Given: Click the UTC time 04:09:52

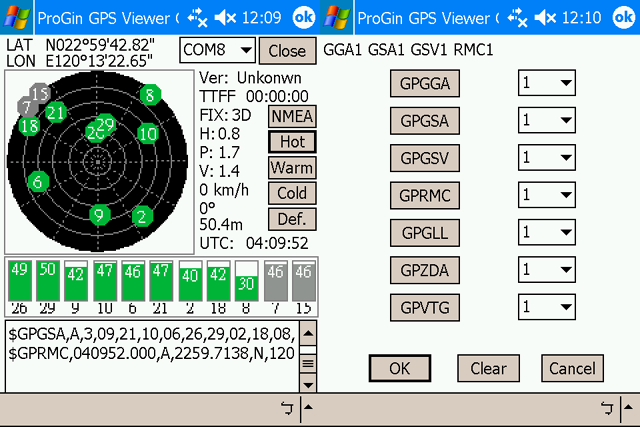Looking at the screenshot, I should (x=277, y=243).
